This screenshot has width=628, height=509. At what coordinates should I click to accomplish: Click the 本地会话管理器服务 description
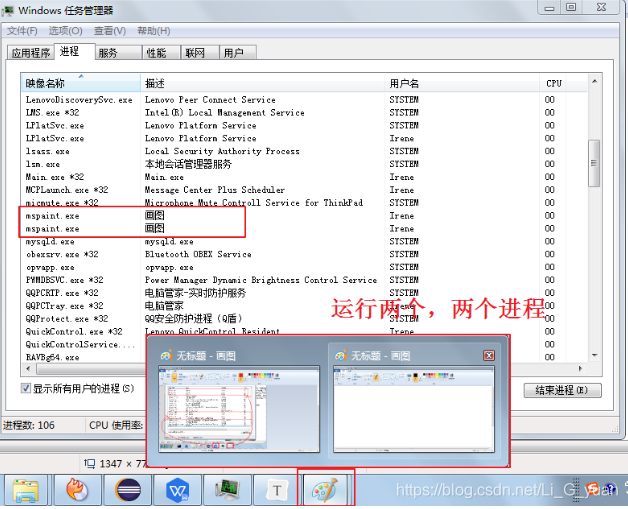188,164
